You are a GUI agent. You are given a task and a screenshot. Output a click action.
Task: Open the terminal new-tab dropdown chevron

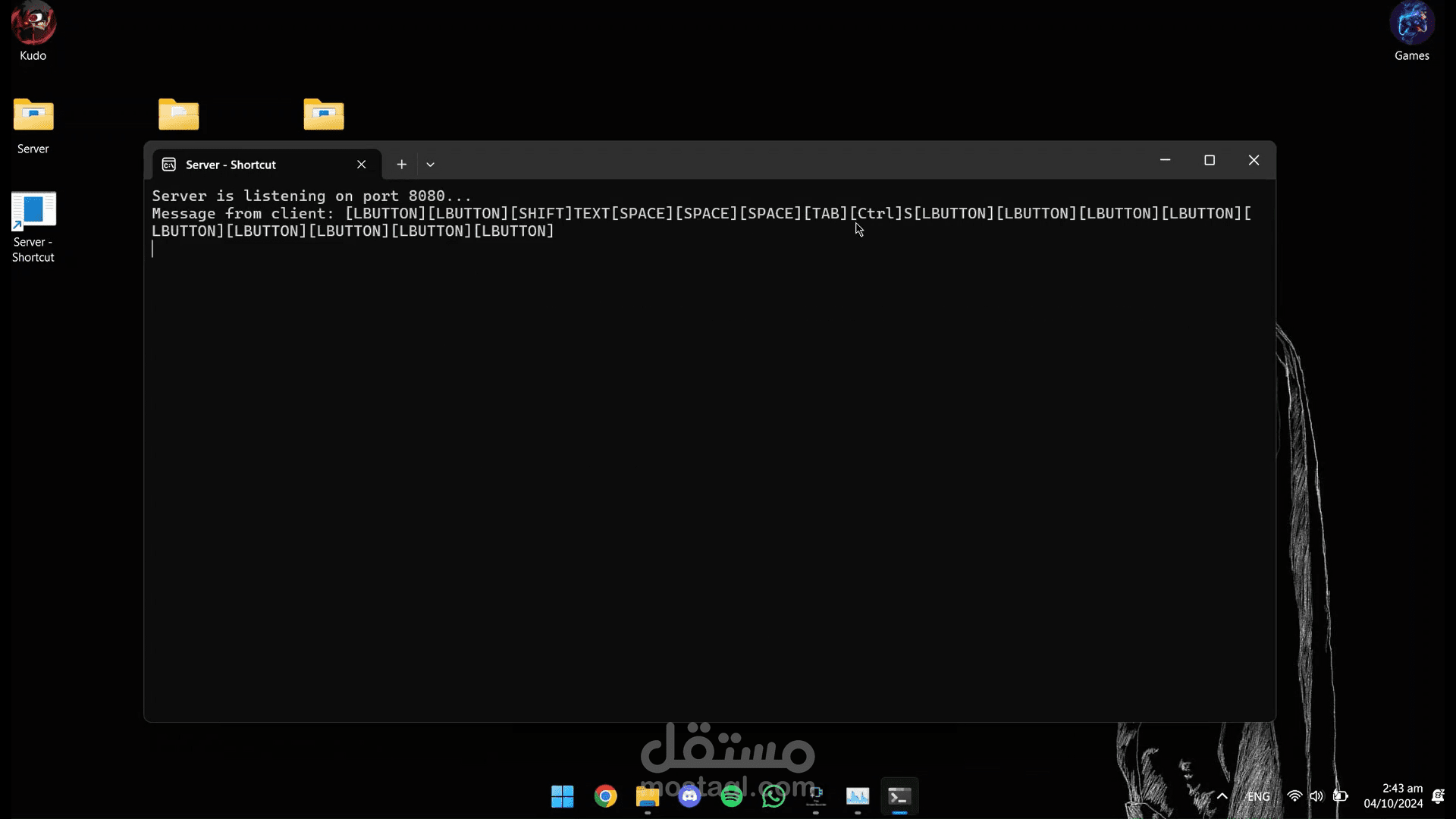click(430, 164)
